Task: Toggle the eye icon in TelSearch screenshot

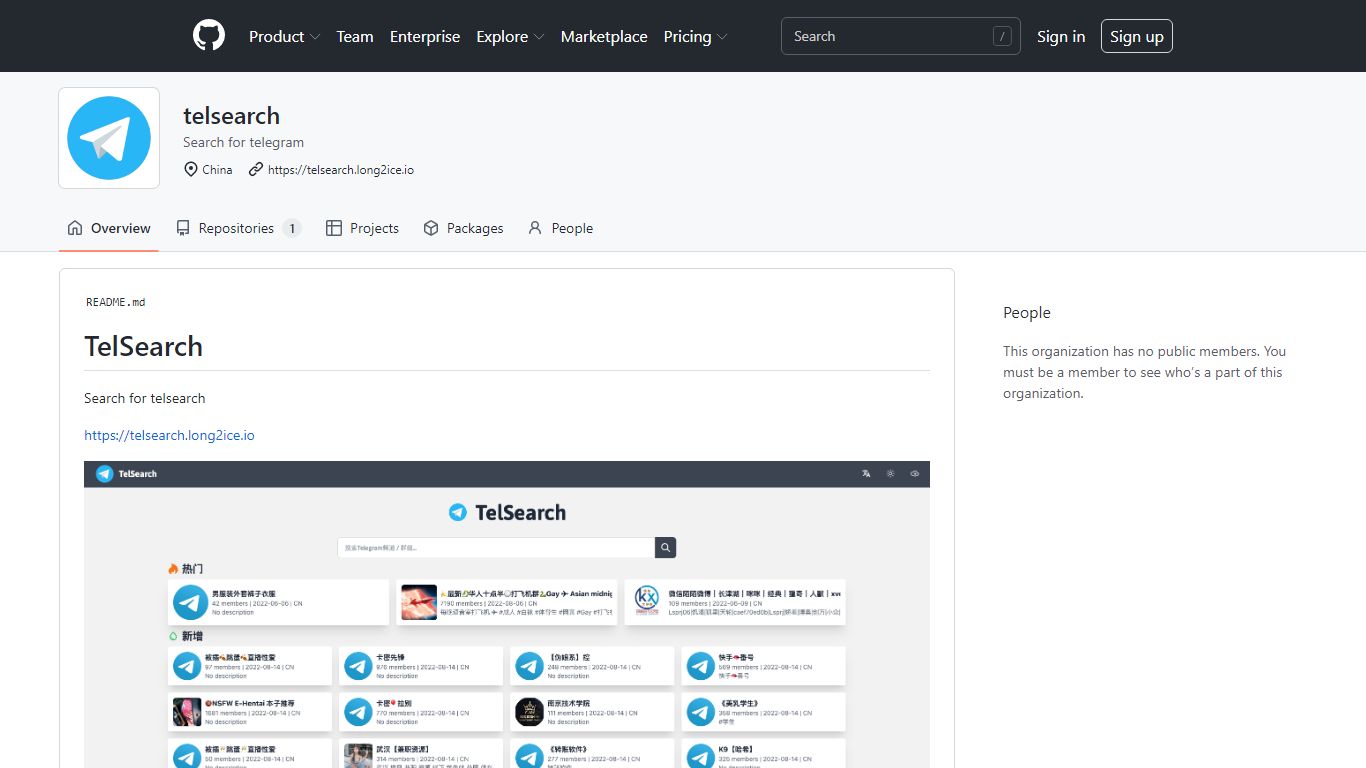Action: [914, 474]
